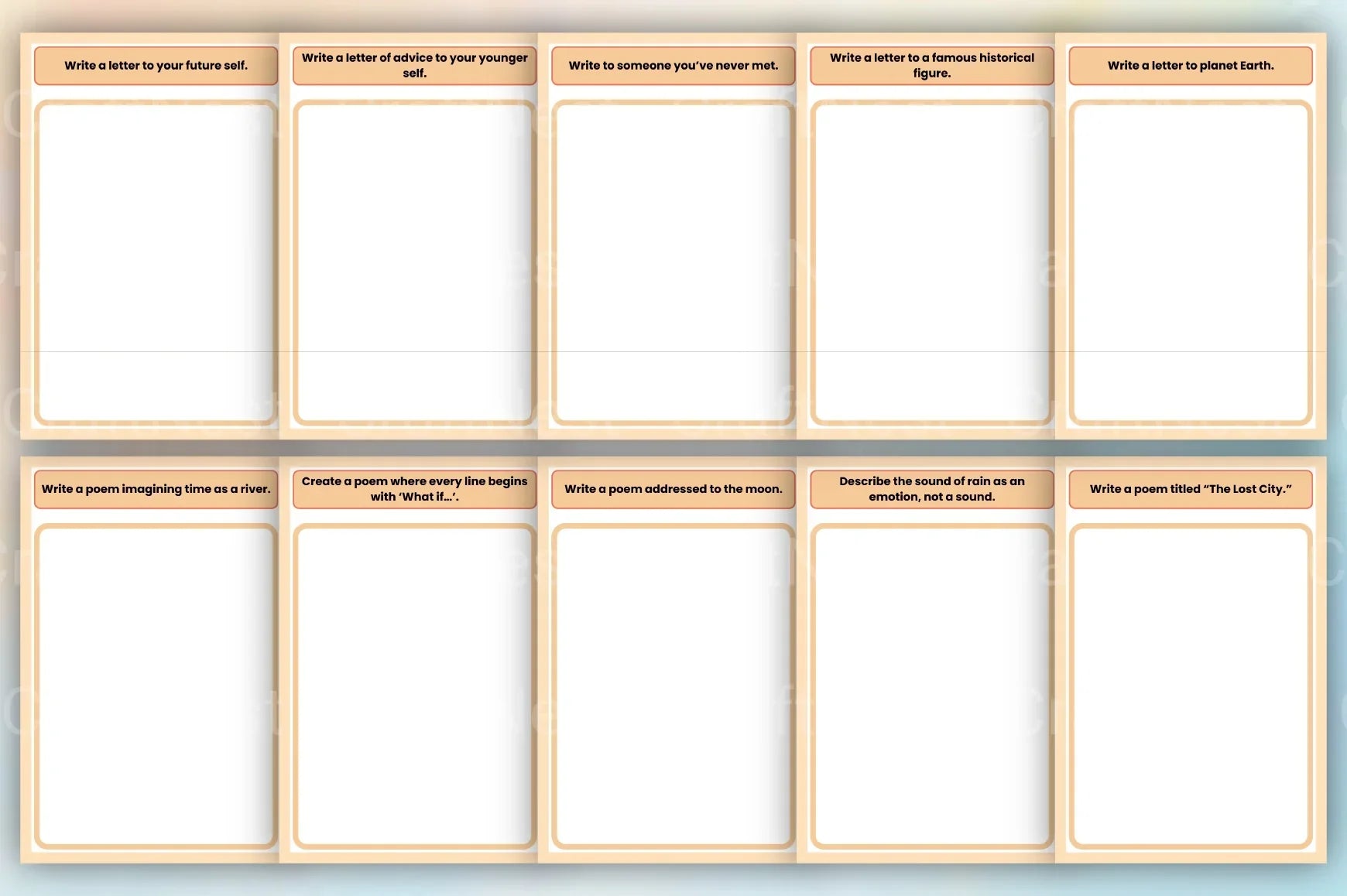
Task: Click the writing box under 'The Lost City' prompt
Action: tap(1191, 686)
